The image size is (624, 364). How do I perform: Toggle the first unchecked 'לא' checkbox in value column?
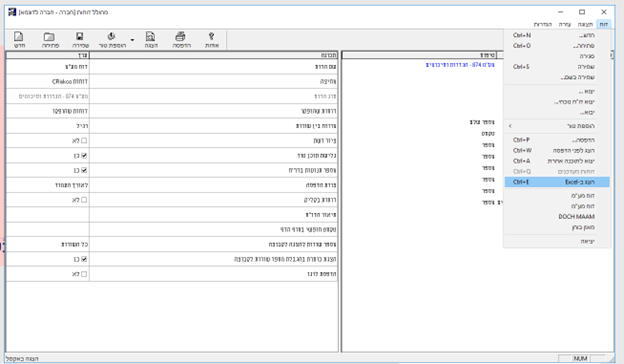tap(84, 140)
